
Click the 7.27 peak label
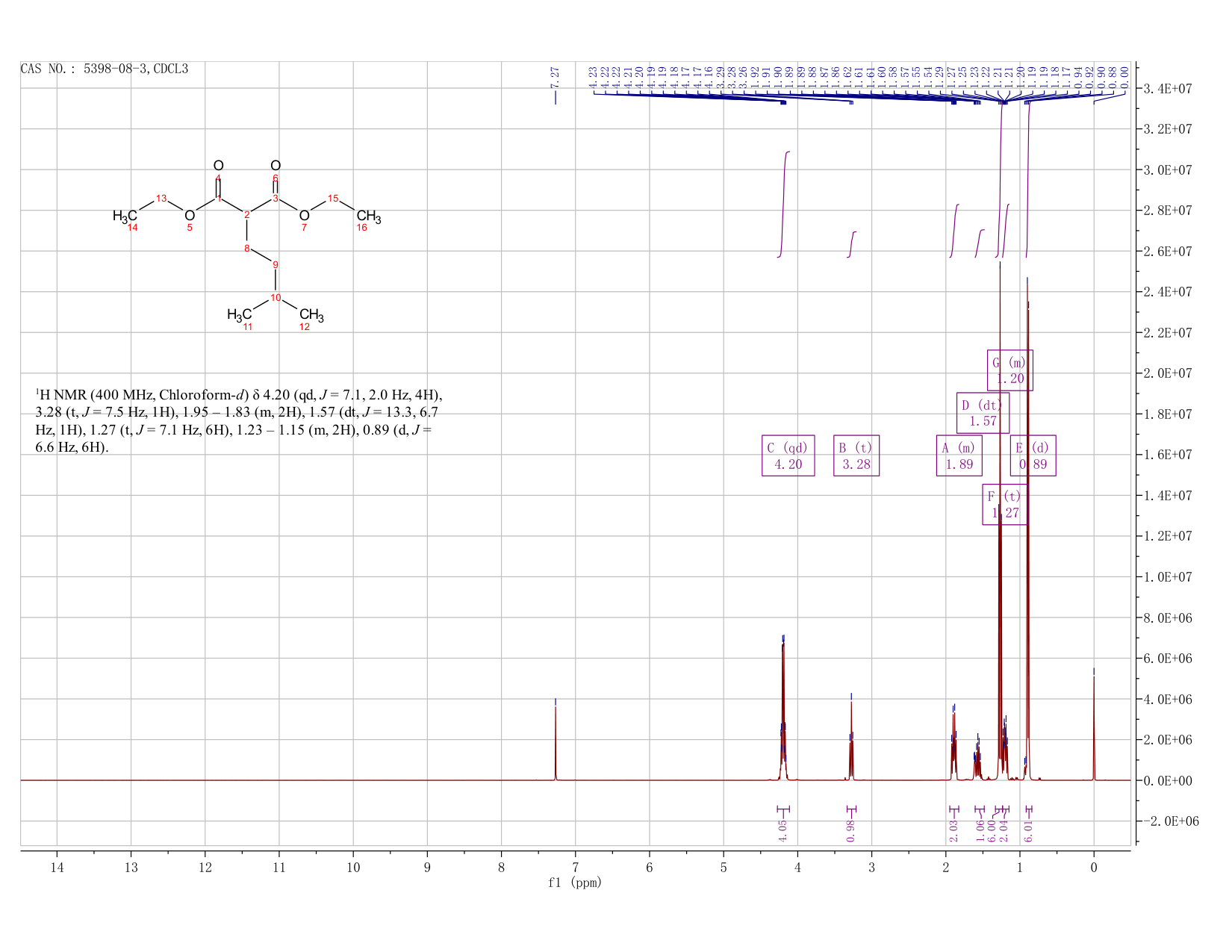pos(555,77)
